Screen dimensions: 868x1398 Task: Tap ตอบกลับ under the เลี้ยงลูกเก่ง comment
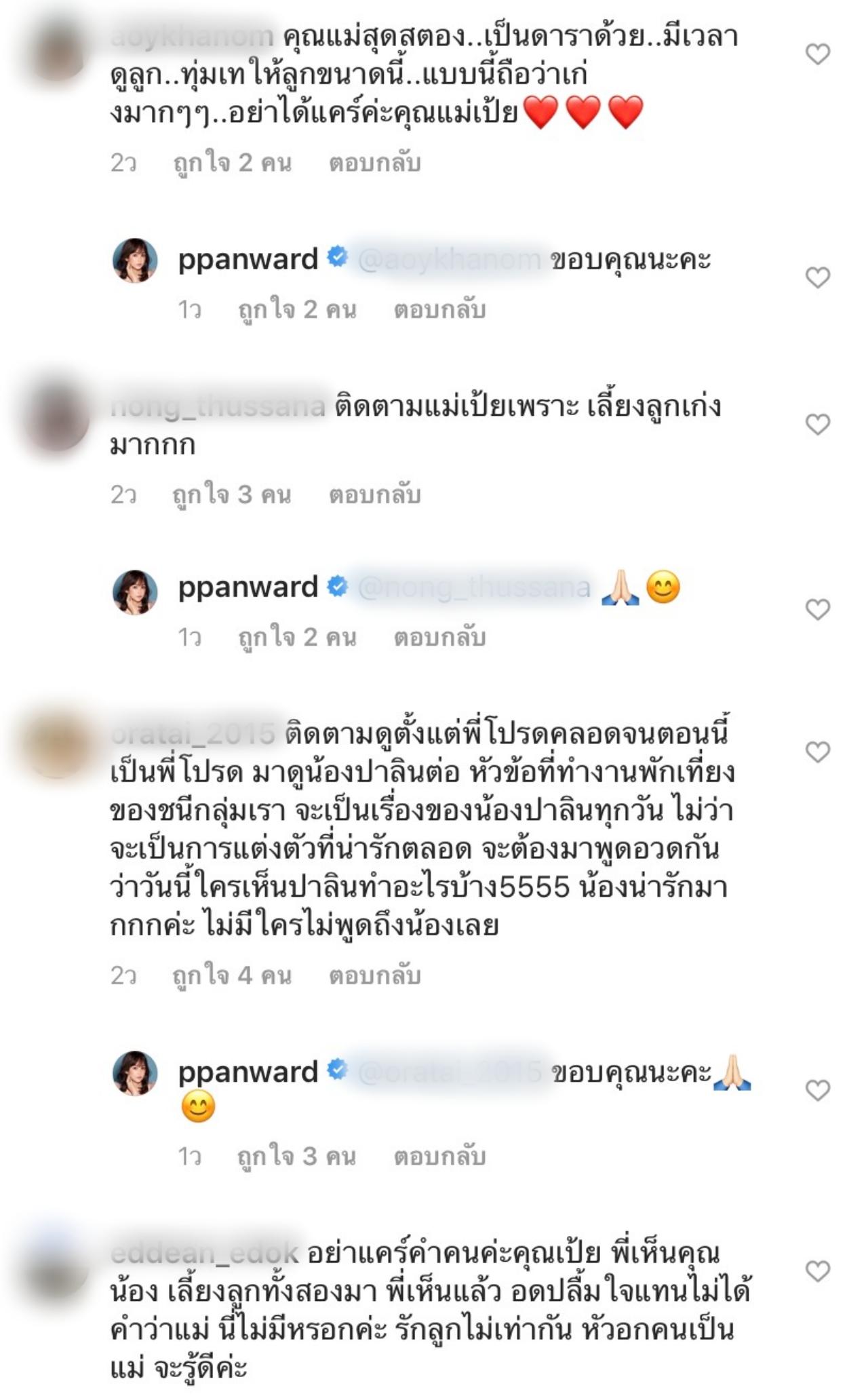click(375, 495)
